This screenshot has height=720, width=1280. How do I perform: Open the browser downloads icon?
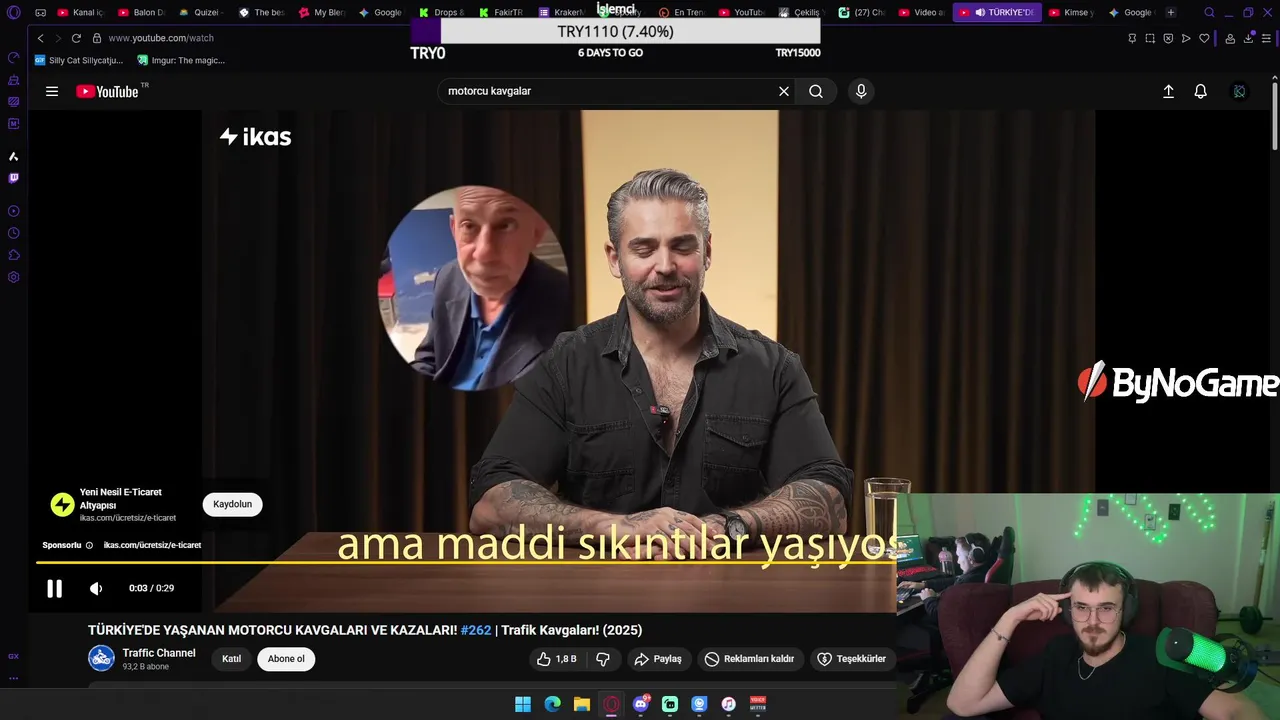pyautogui.click(x=1248, y=38)
